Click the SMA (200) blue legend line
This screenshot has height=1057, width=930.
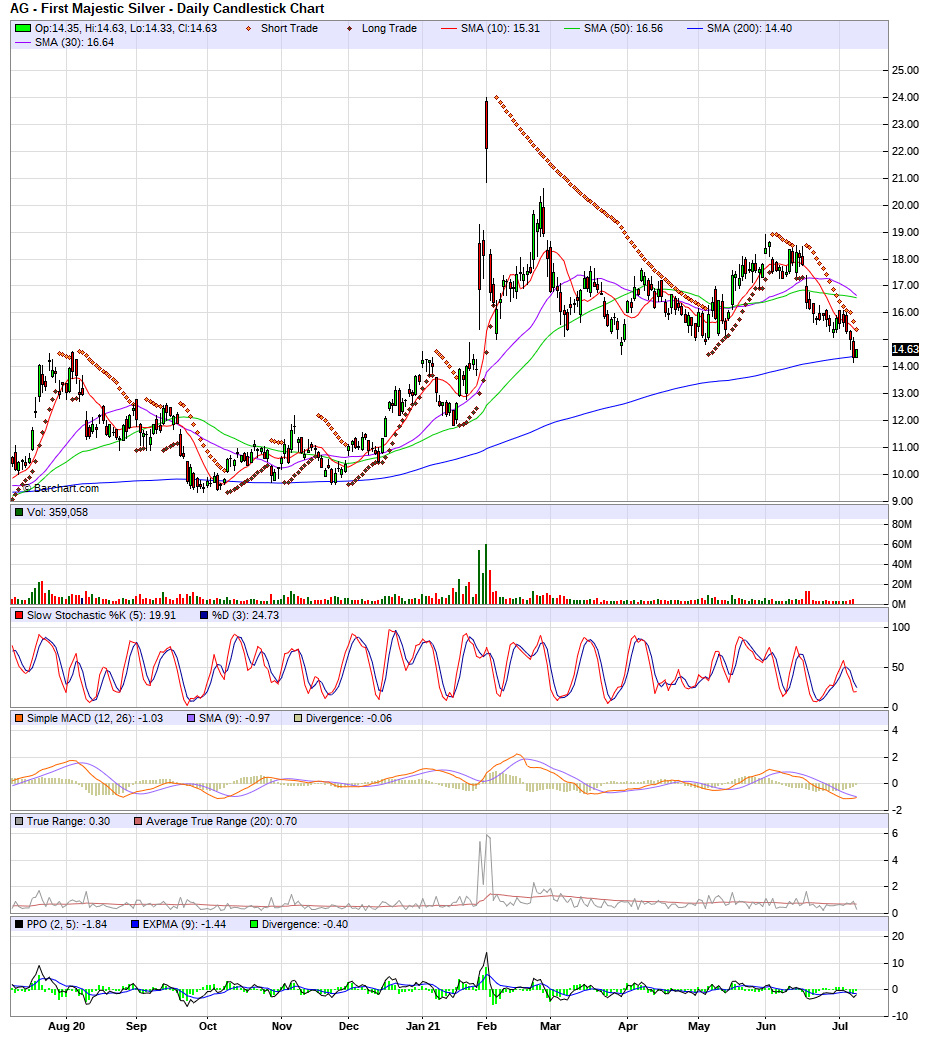pos(695,28)
